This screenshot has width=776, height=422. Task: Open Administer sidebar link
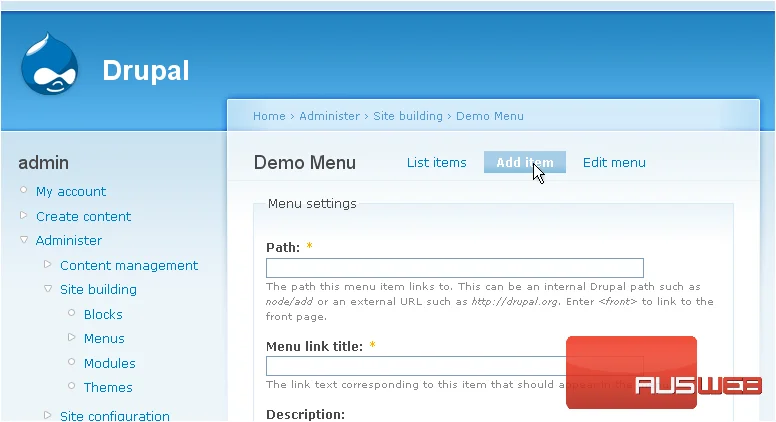[x=69, y=240]
